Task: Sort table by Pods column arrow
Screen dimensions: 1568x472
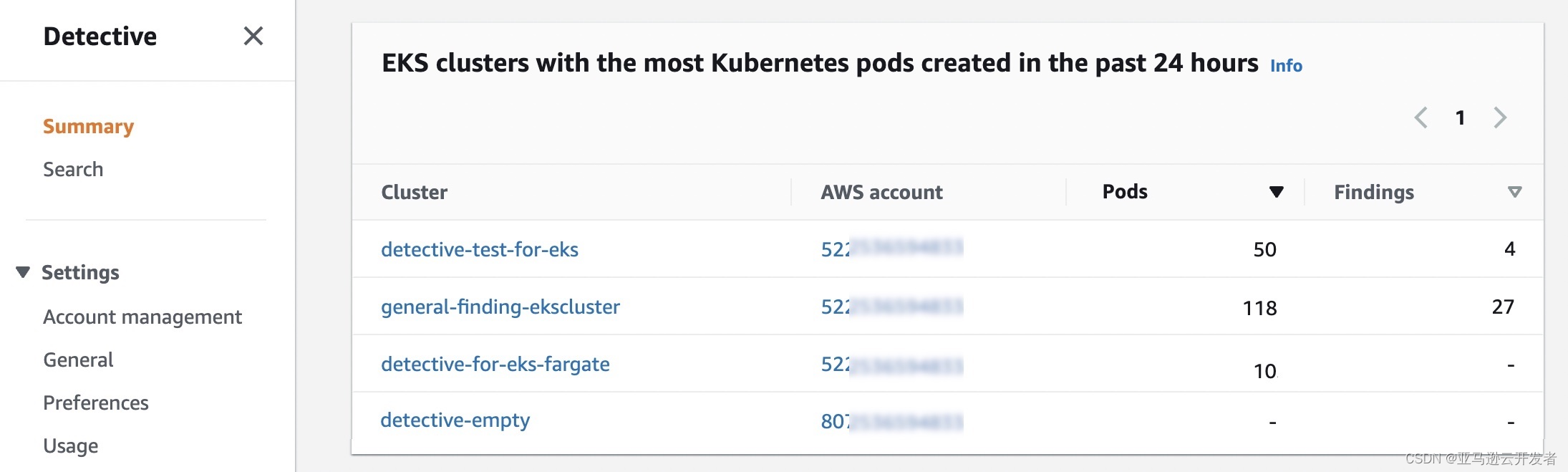Action: pos(1276,192)
